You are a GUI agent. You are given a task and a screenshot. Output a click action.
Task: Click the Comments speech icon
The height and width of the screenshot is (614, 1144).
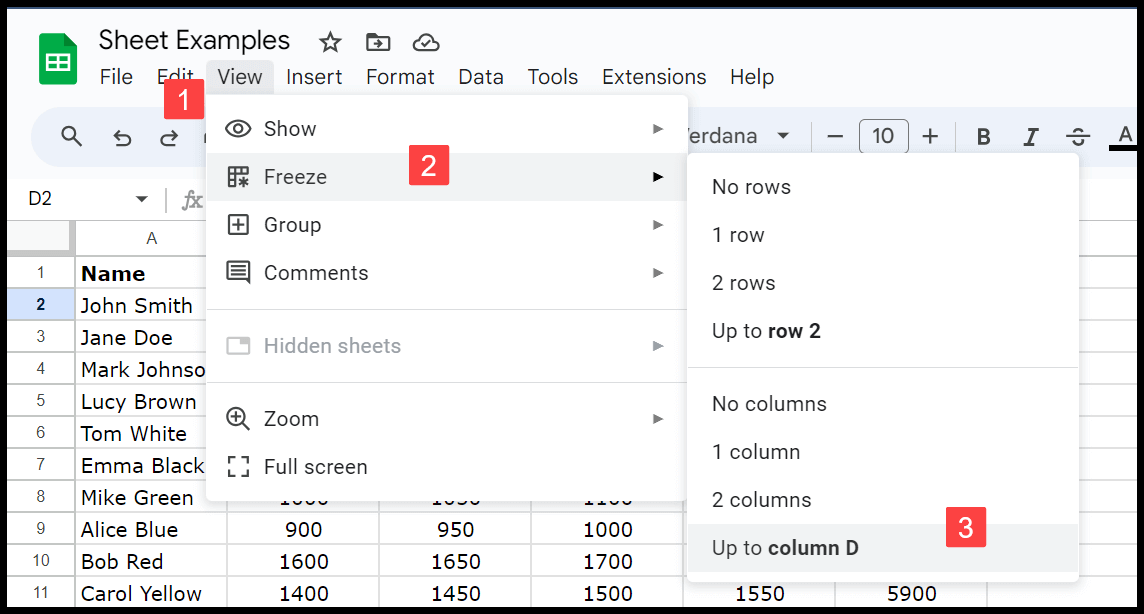(238, 273)
